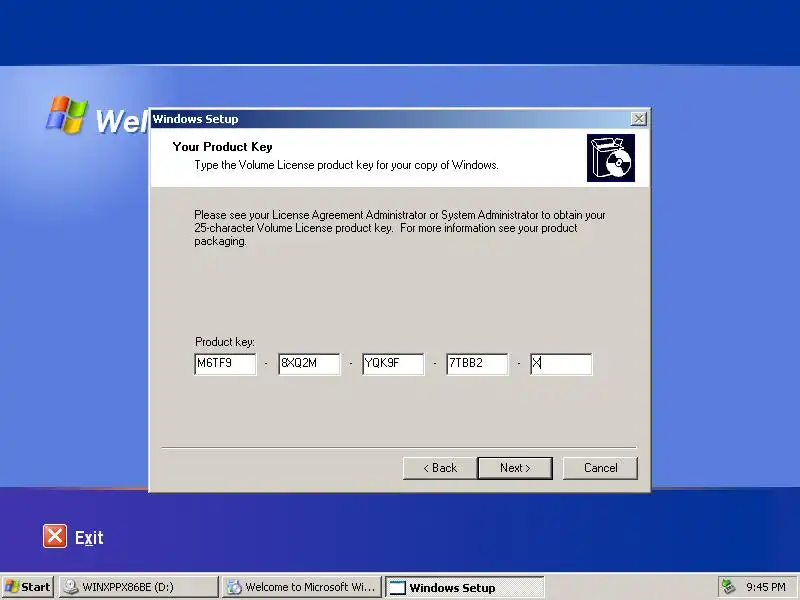800x600 pixels.
Task: Cancel the Windows Setup wizard
Action: point(600,468)
